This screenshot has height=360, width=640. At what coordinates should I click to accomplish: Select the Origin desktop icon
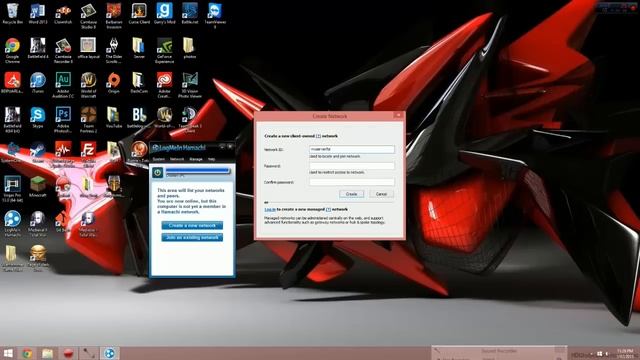pos(113,82)
